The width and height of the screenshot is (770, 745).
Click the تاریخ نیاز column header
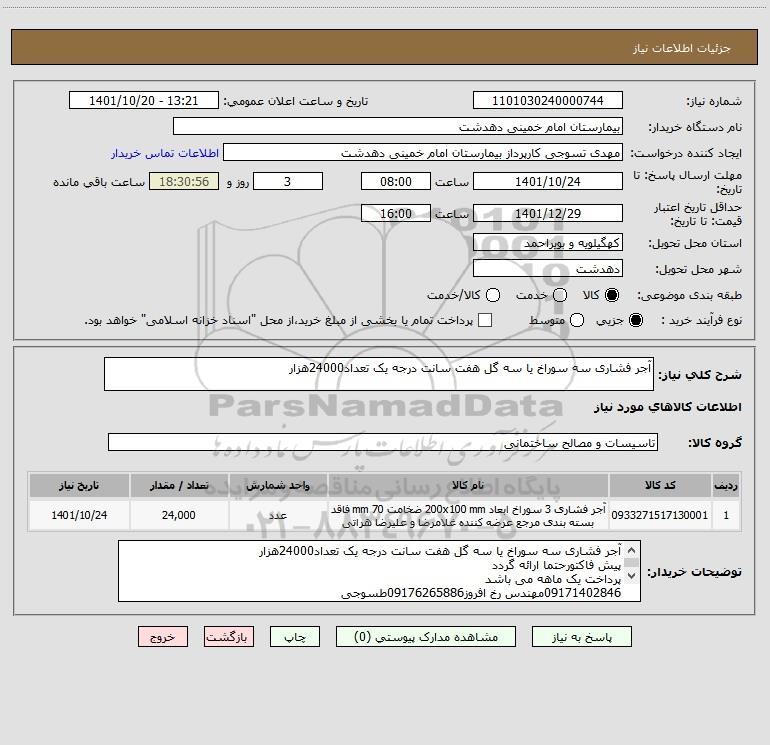coord(79,485)
